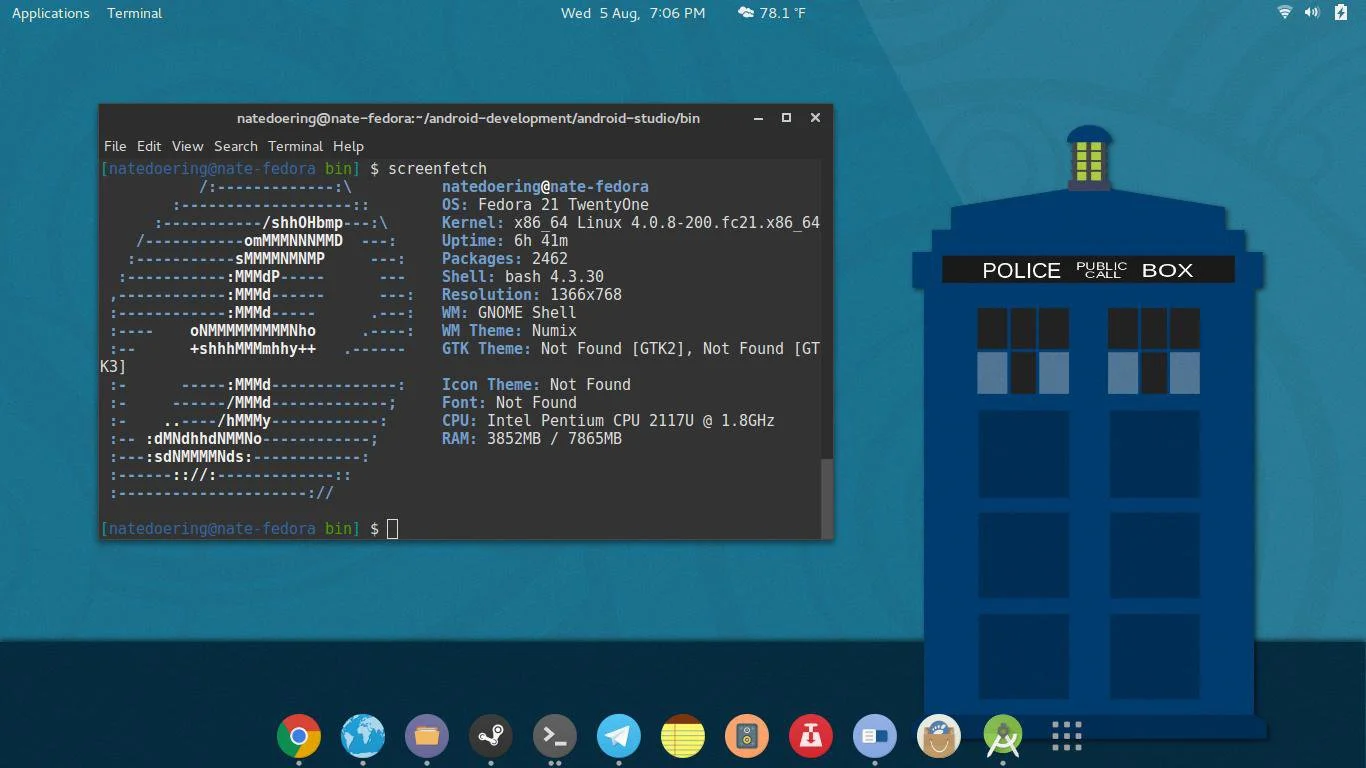Click the 'screenfetch' command text

coord(437,169)
